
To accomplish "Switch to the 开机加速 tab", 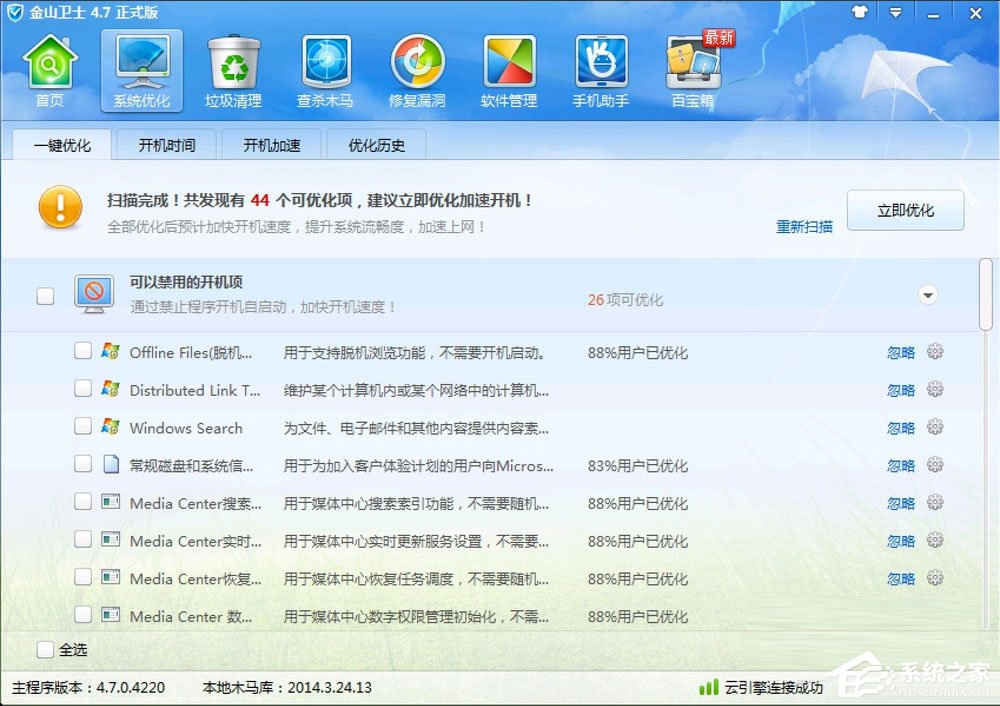I will (270, 144).
